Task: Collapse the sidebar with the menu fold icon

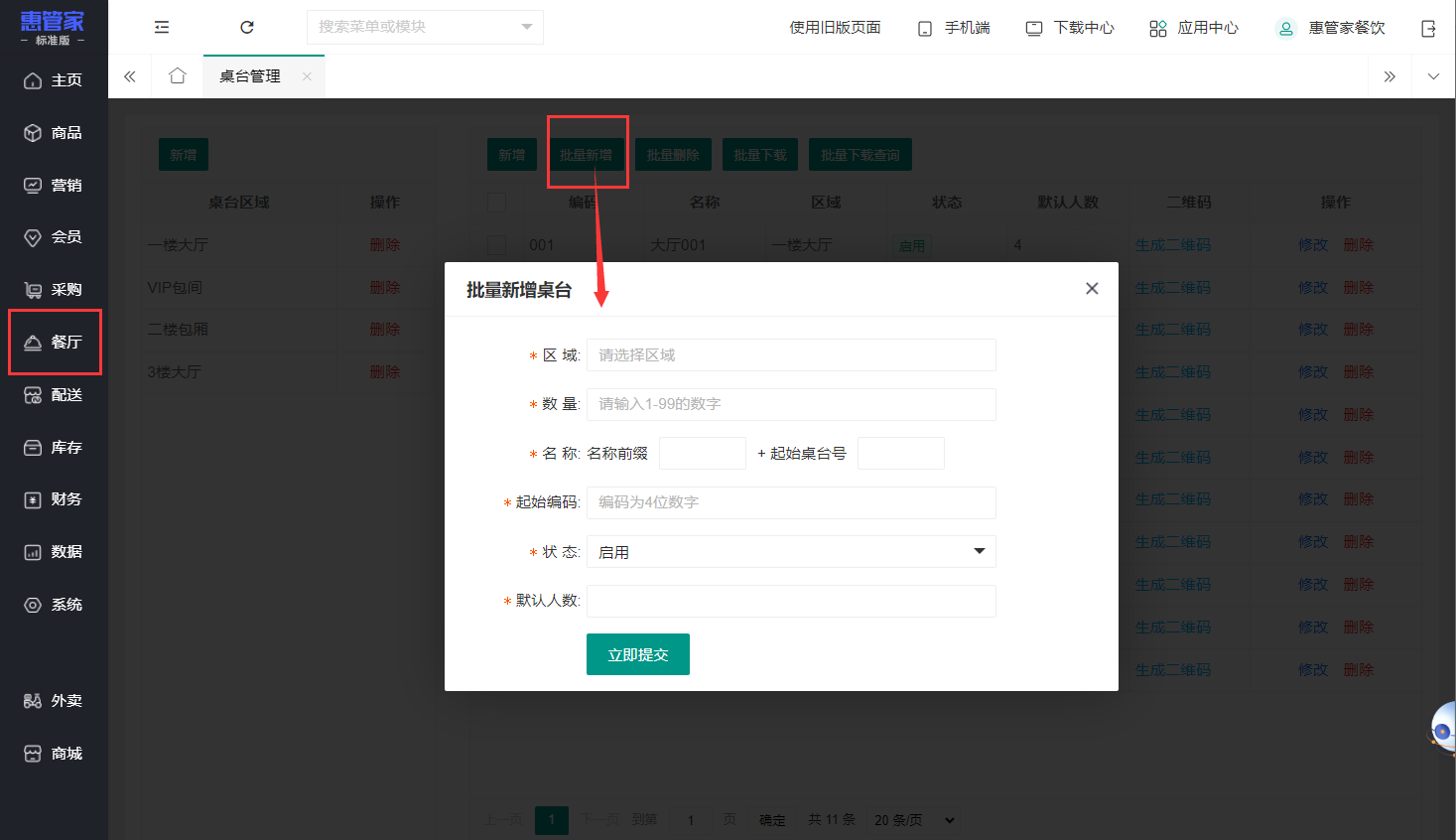Action: (162, 28)
